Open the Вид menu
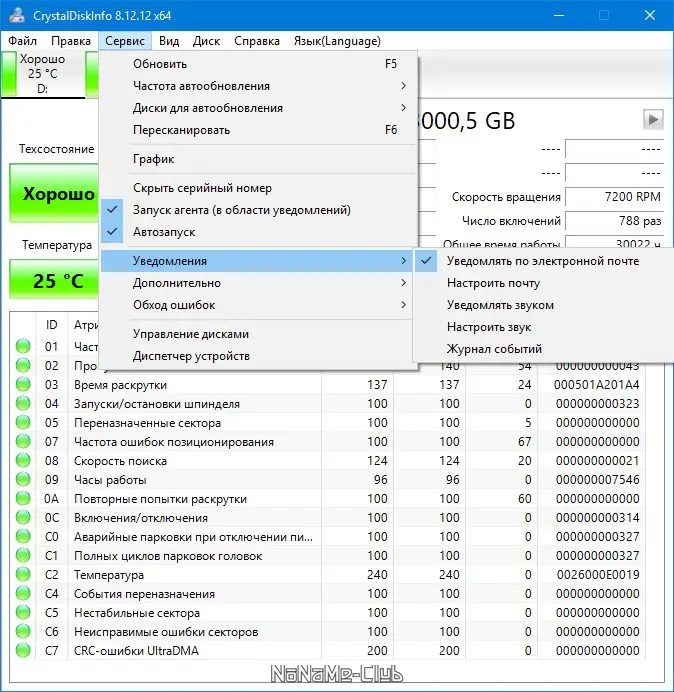Screen dimensions: 674x692 [x=169, y=41]
